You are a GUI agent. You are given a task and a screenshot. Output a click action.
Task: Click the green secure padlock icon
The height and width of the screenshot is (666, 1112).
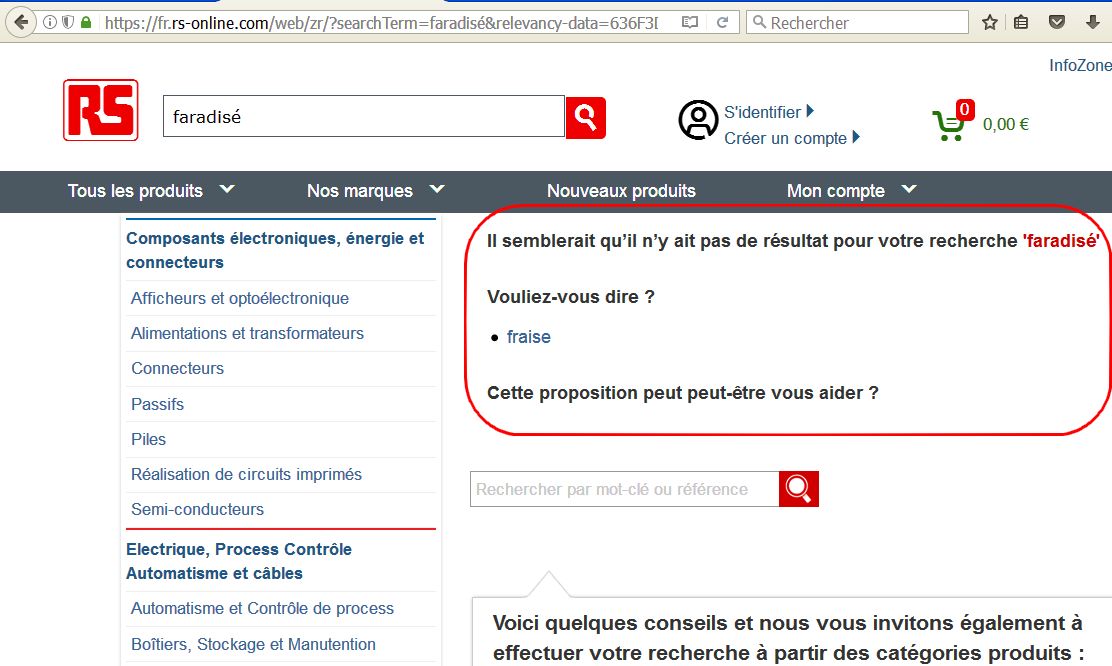point(86,23)
